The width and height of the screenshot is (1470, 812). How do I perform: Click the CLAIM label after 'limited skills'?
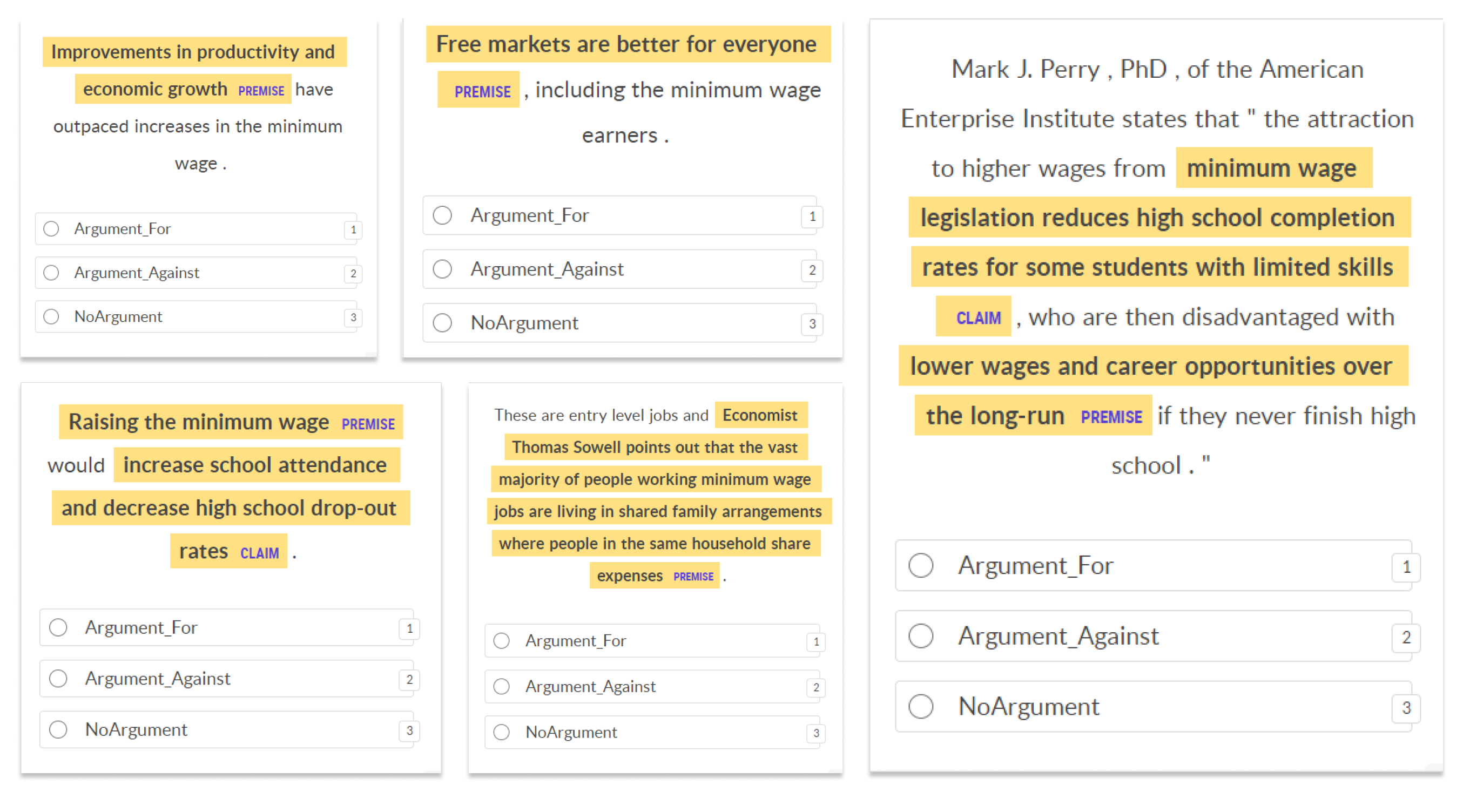(978, 318)
